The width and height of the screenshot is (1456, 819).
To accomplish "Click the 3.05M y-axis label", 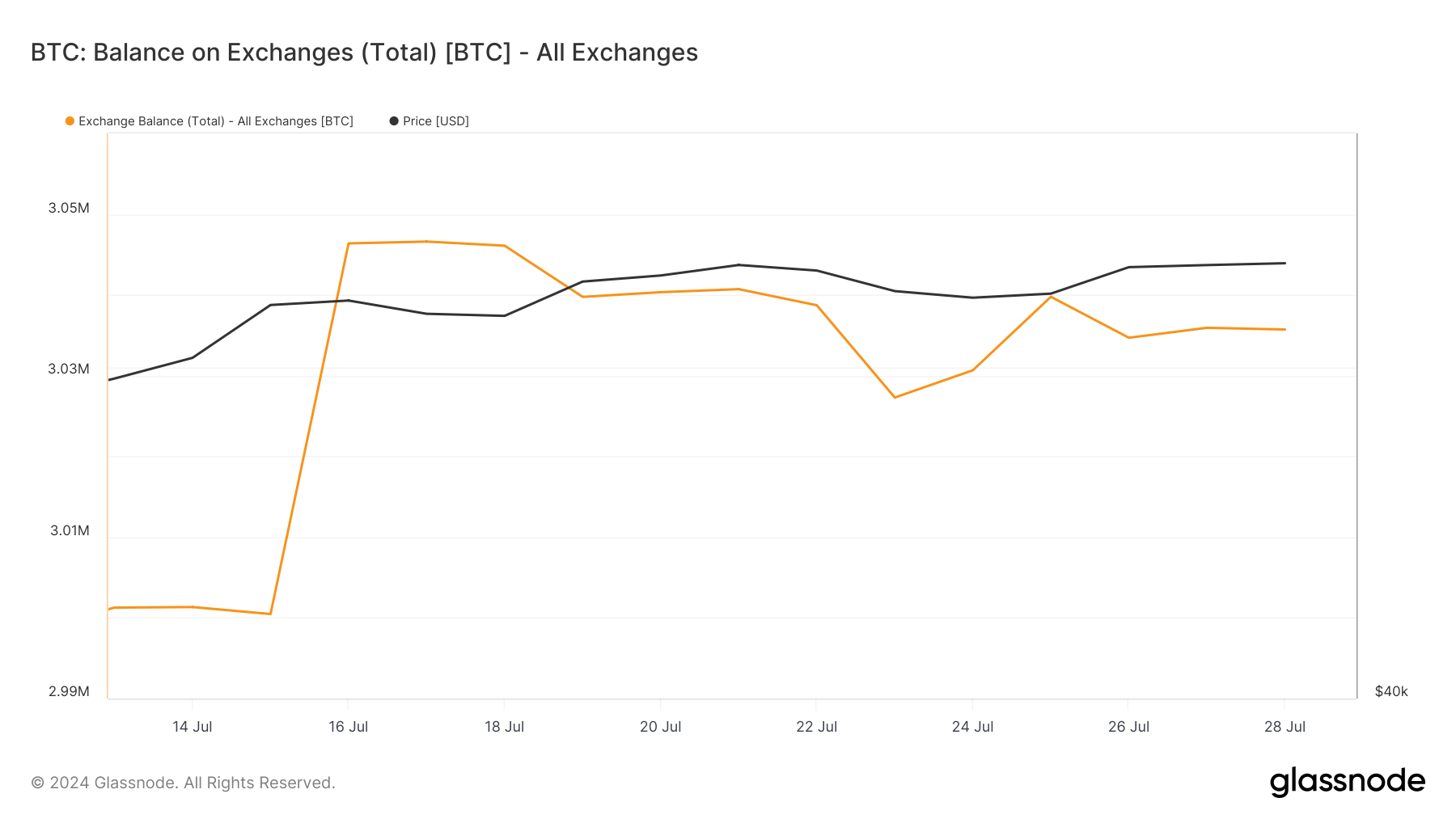I will [69, 208].
